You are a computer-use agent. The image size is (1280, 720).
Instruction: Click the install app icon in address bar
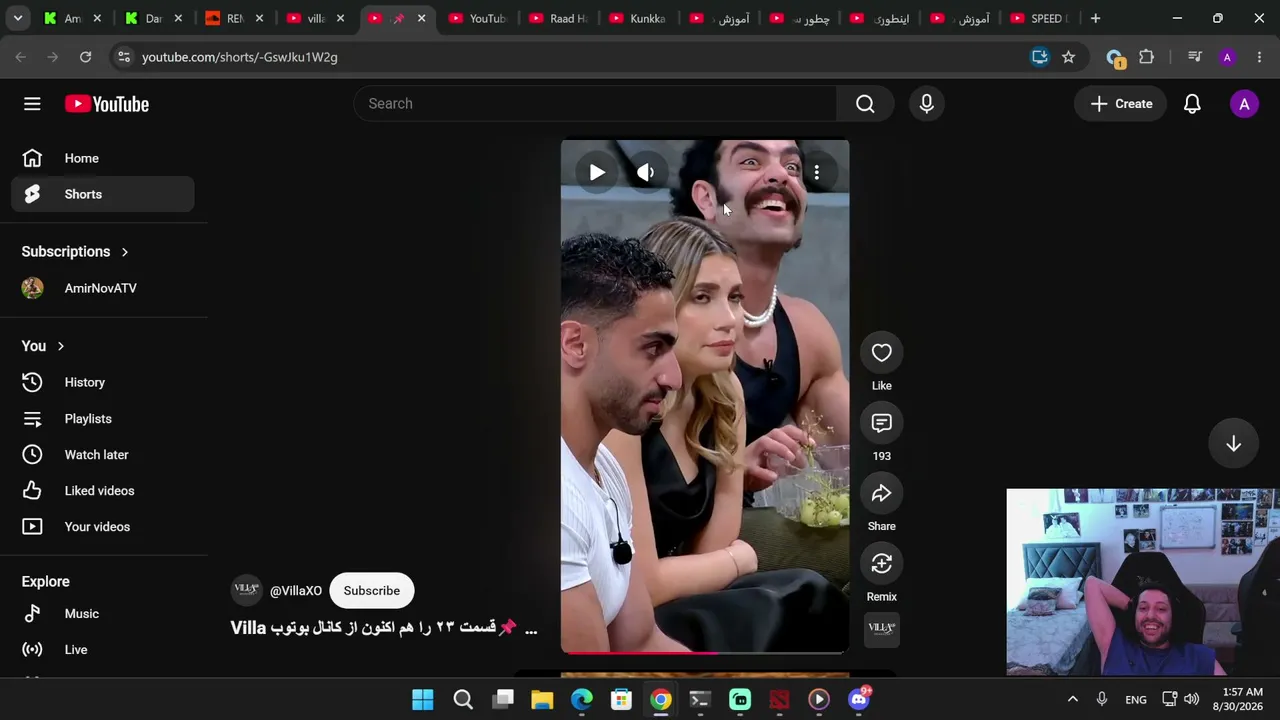[x=1040, y=57]
